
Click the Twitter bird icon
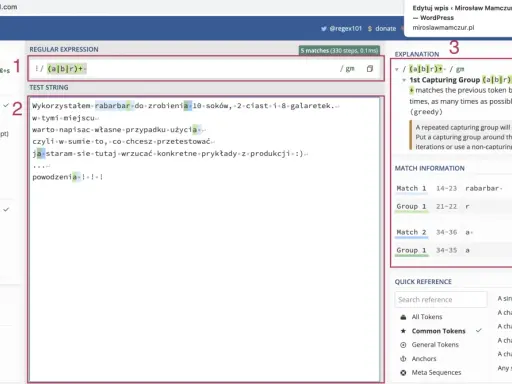[324, 29]
